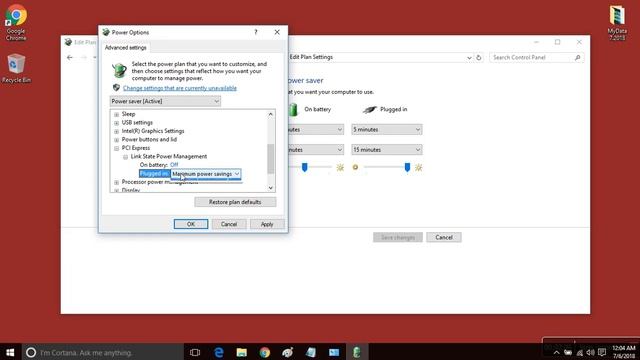Open the Power saver [Active] plan dropdown
640x360 pixels.
click(x=165, y=101)
